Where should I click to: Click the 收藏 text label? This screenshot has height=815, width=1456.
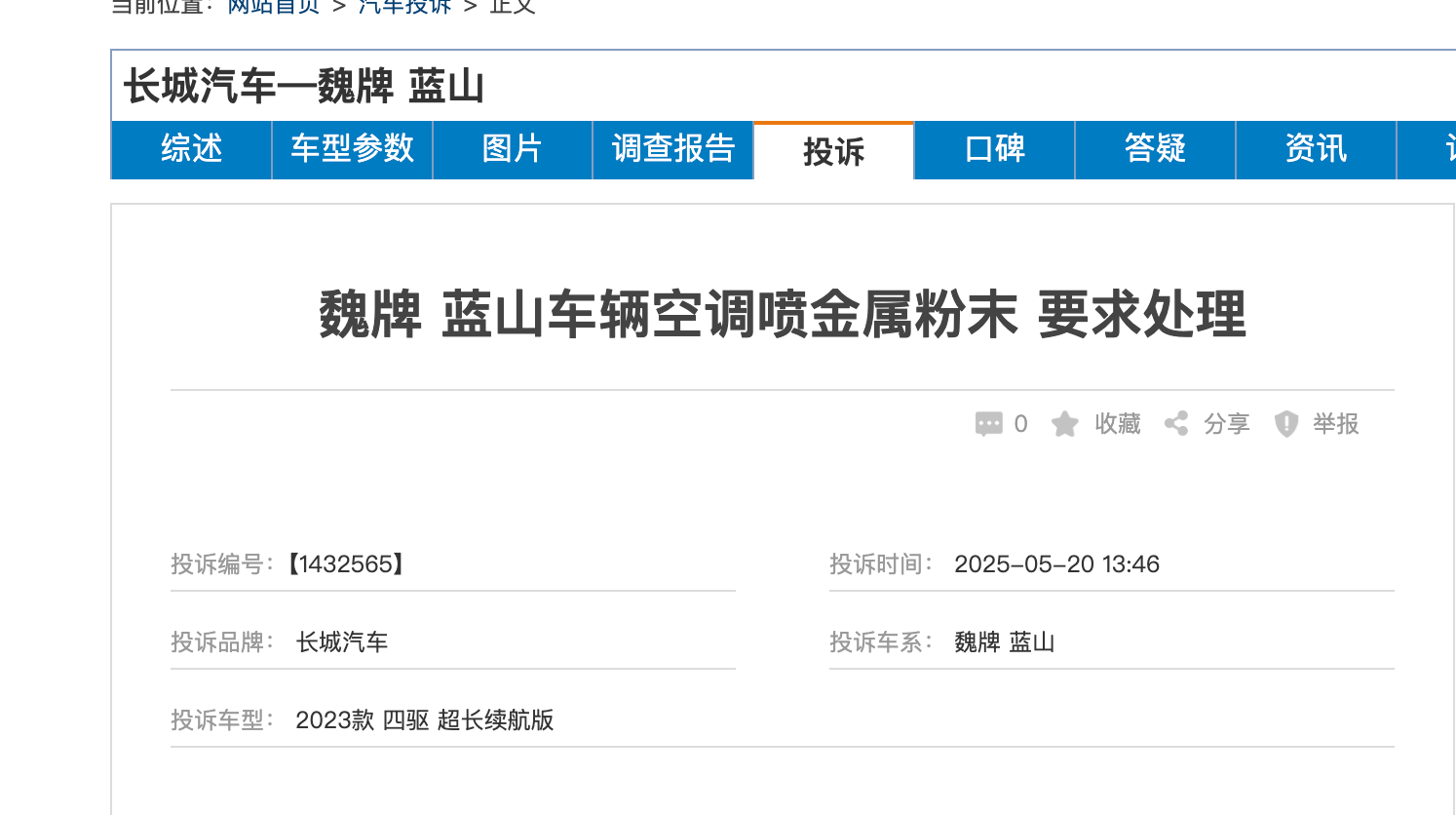1117,424
